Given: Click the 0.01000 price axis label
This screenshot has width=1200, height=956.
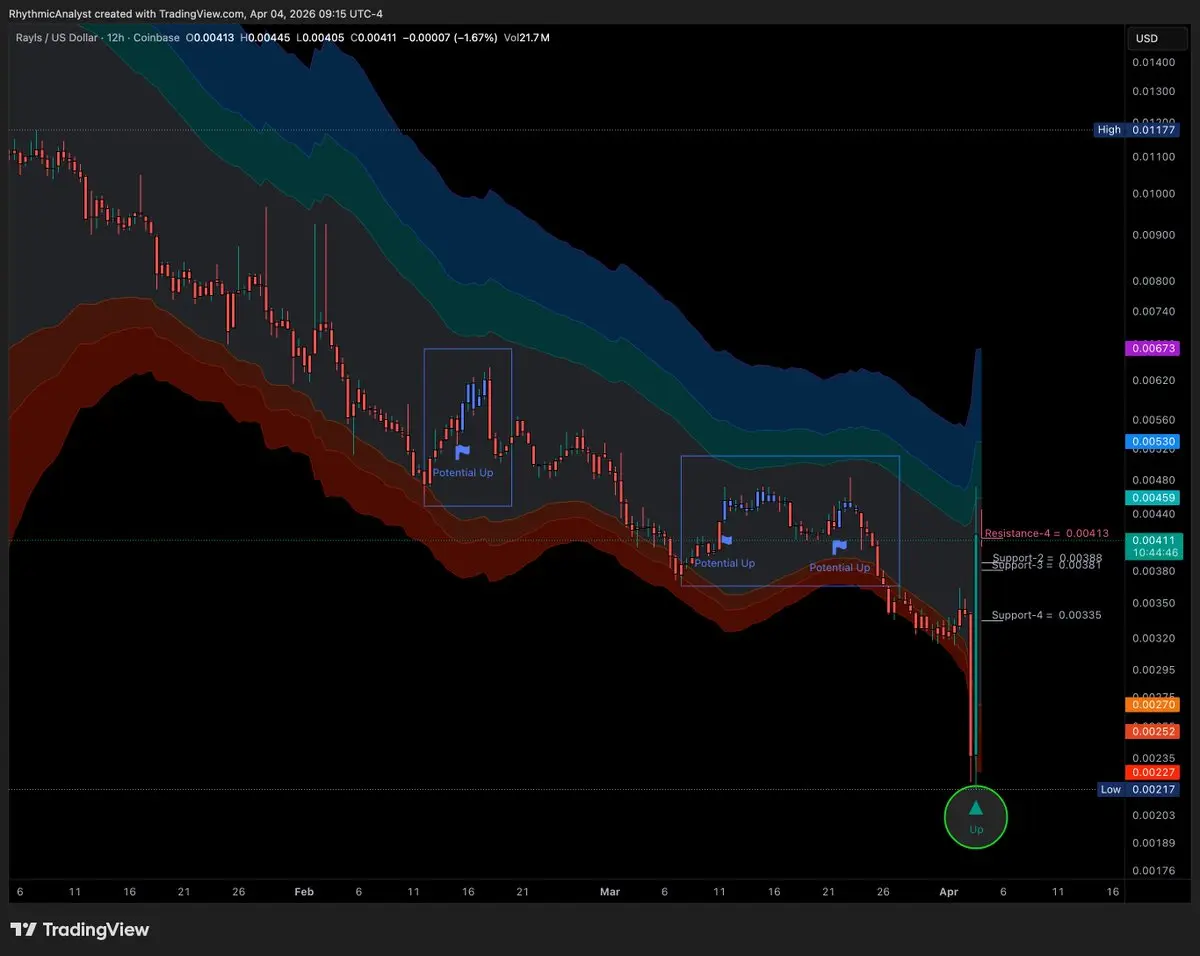Looking at the screenshot, I should click(1152, 194).
